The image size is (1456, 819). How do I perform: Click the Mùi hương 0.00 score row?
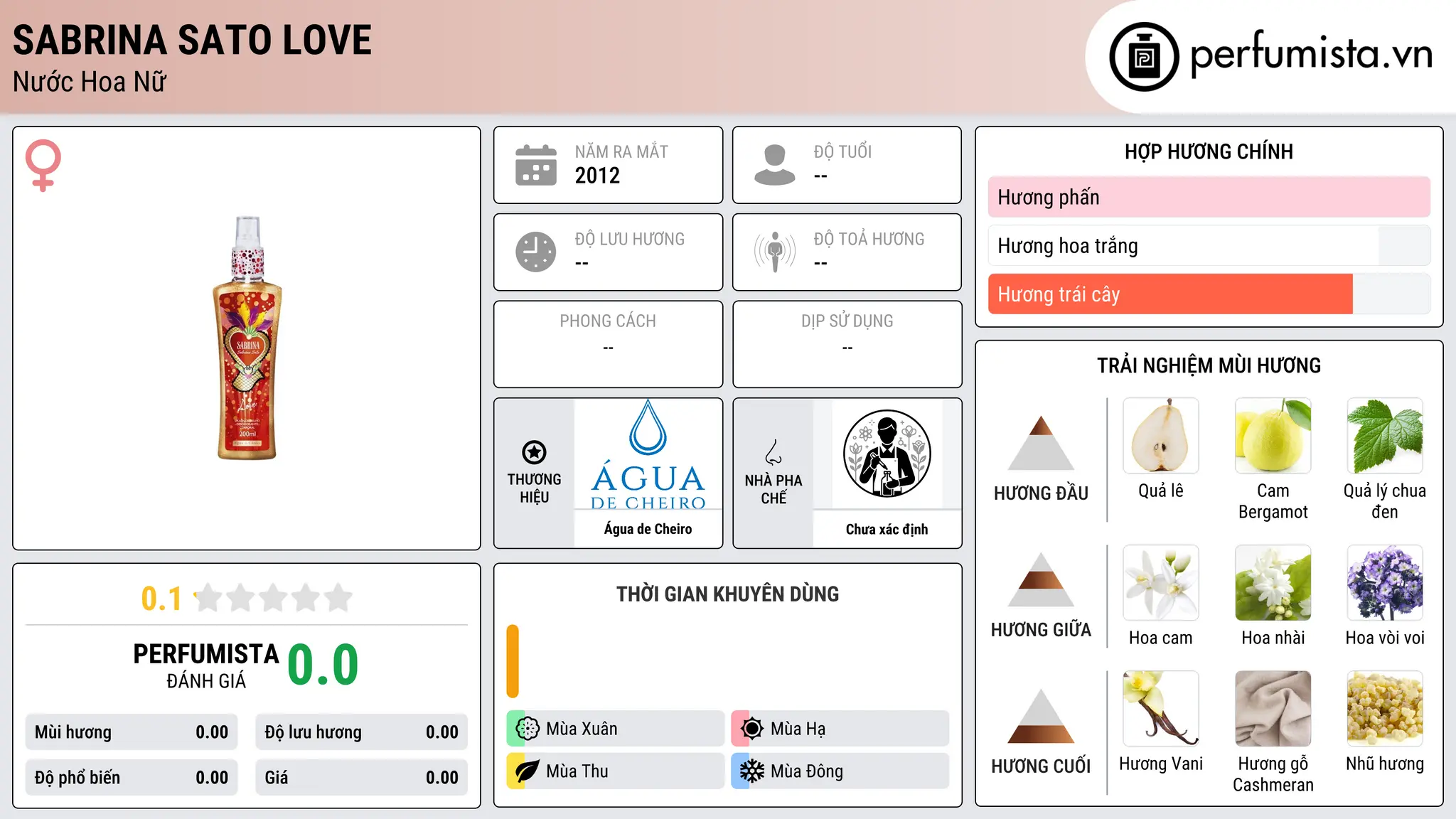[132, 732]
